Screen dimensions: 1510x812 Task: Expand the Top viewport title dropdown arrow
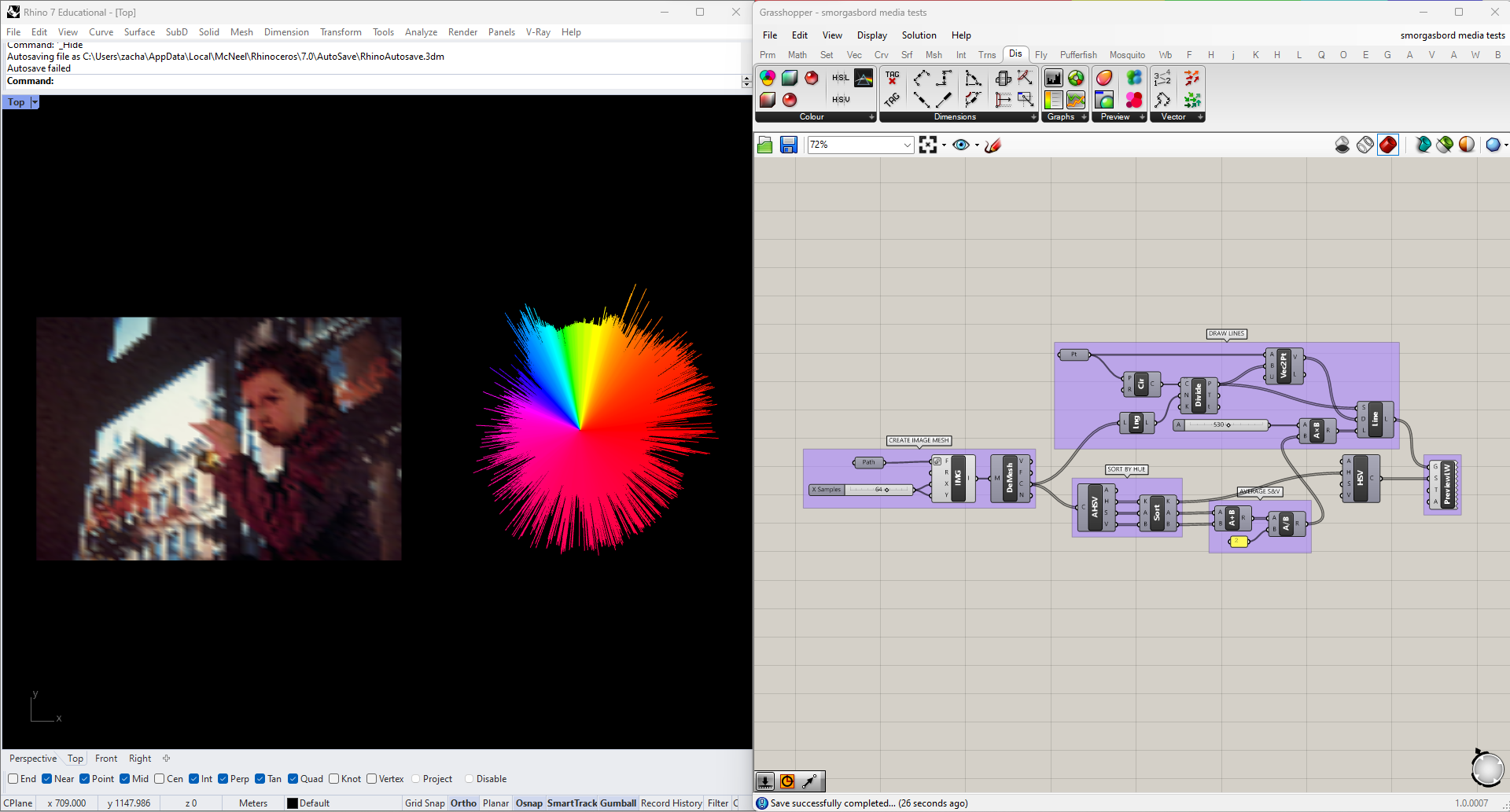(35, 102)
